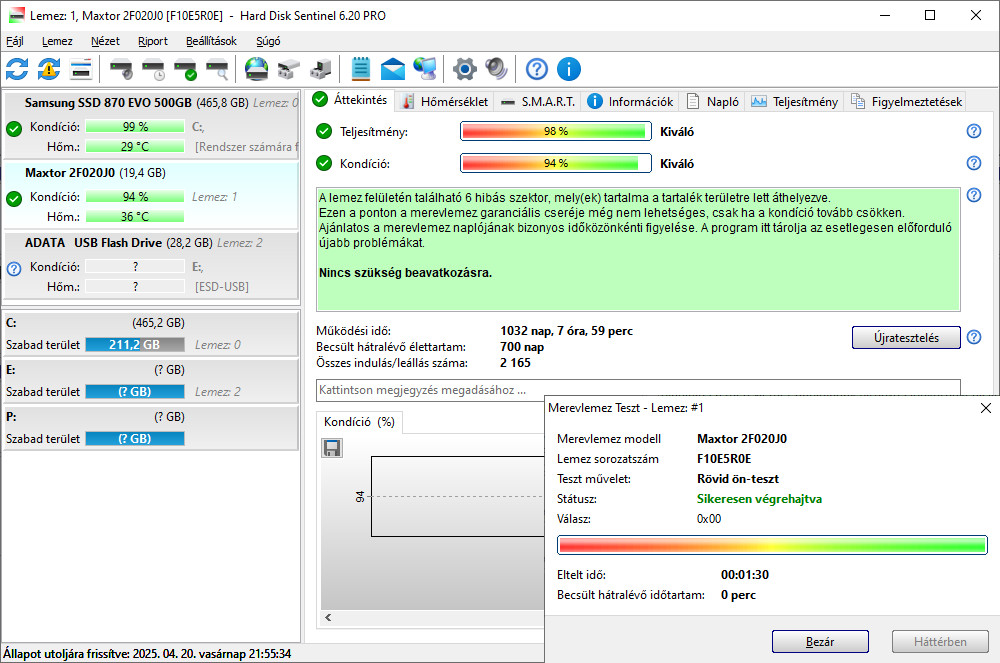Click the refresh icon with yellow warning triangle

49,69
